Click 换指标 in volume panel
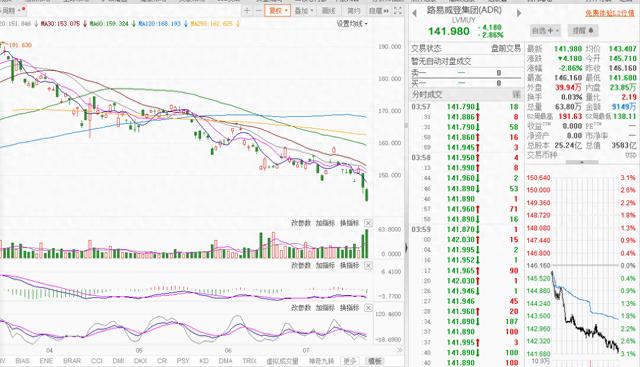 (349, 223)
